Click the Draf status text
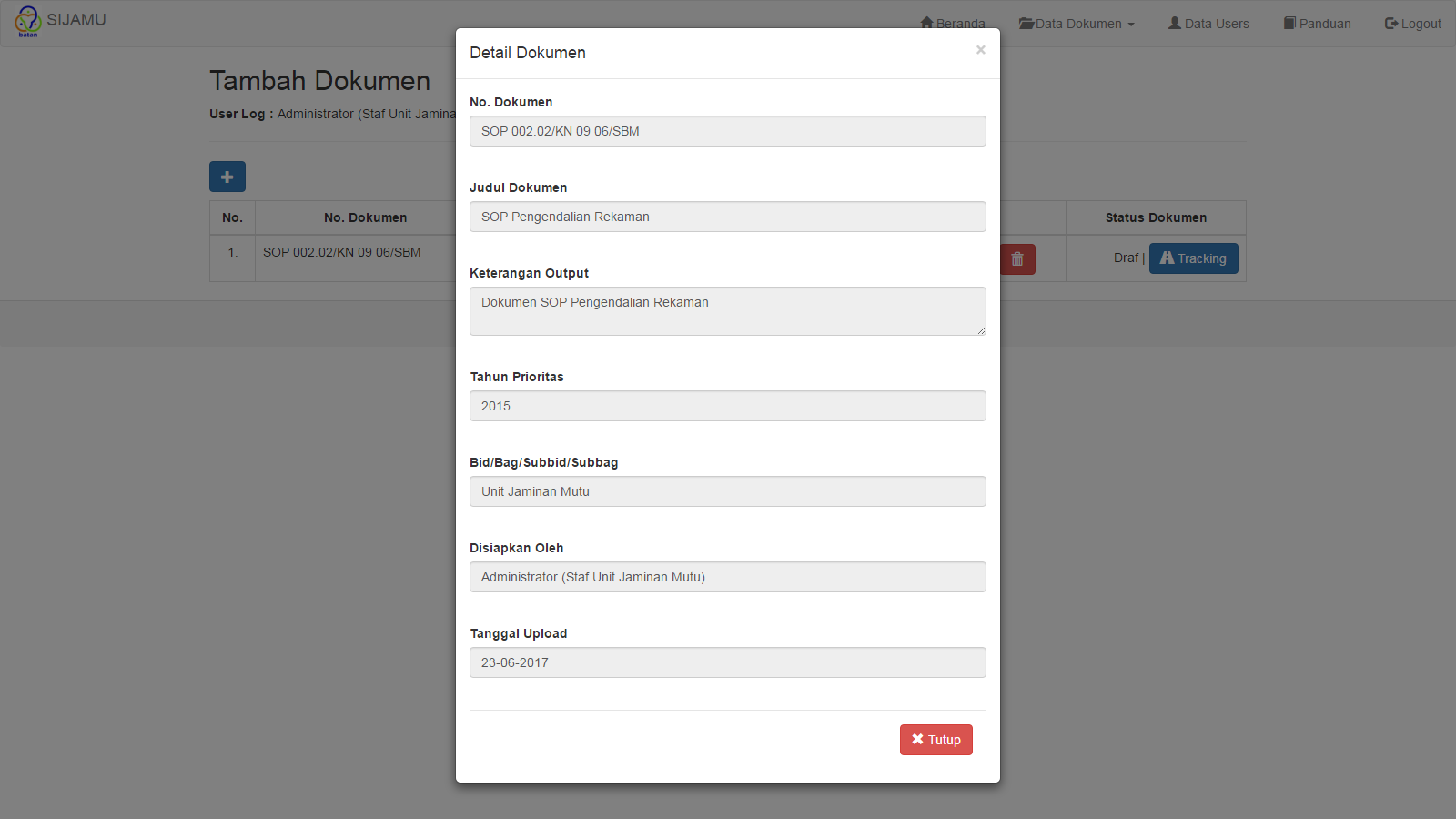This screenshot has width=1456, height=819. 1126,258
